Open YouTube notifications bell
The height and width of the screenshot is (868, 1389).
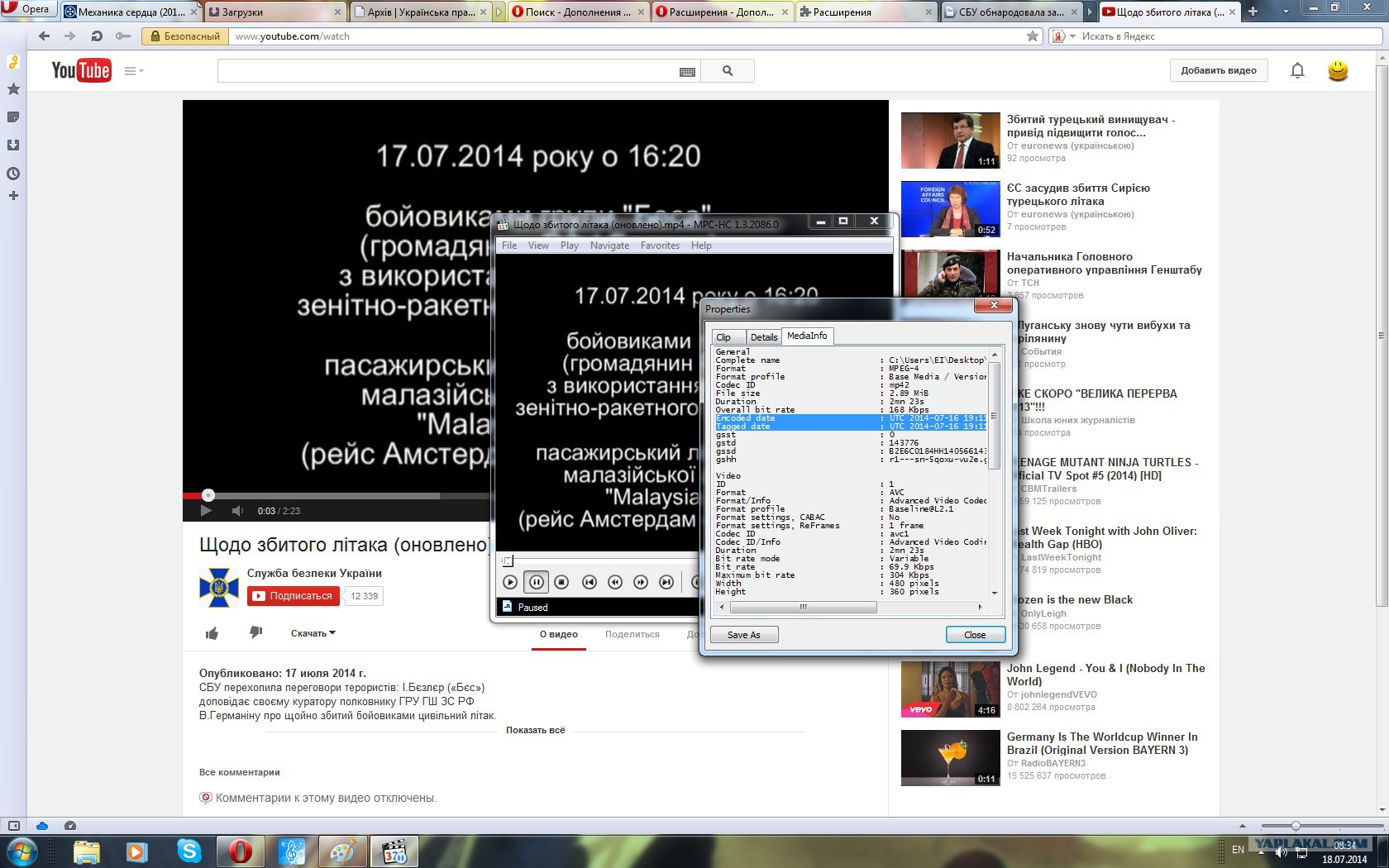coord(1298,71)
